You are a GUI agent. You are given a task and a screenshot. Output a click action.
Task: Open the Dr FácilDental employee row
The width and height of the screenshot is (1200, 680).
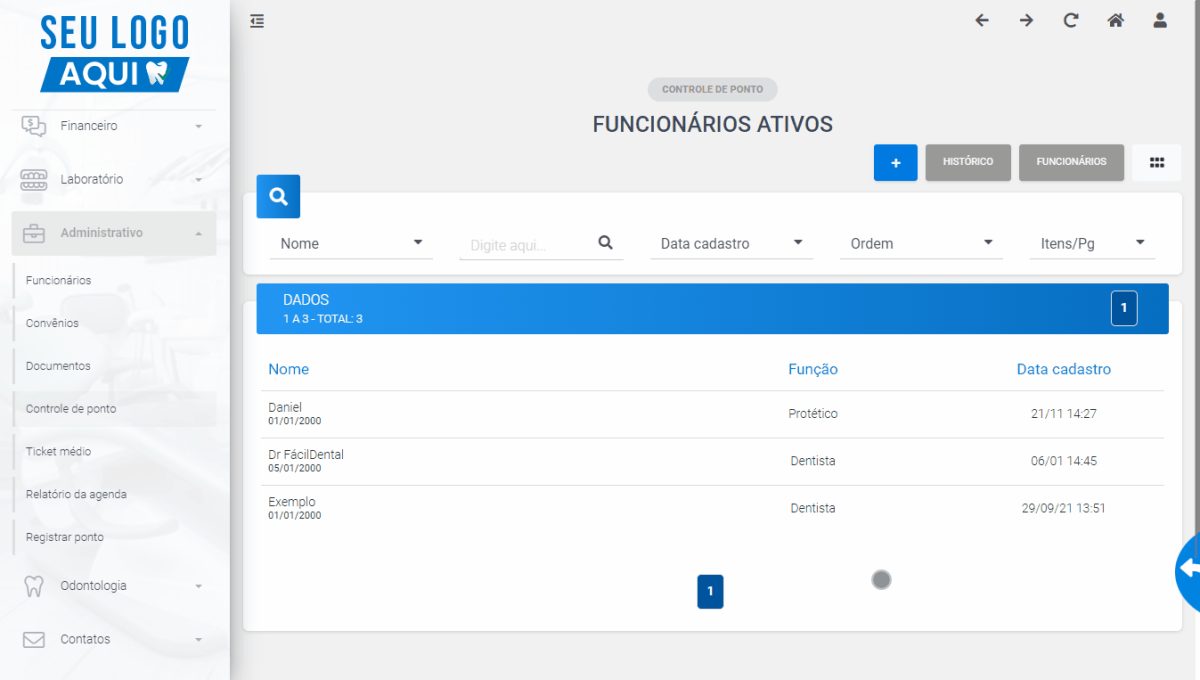pos(712,461)
